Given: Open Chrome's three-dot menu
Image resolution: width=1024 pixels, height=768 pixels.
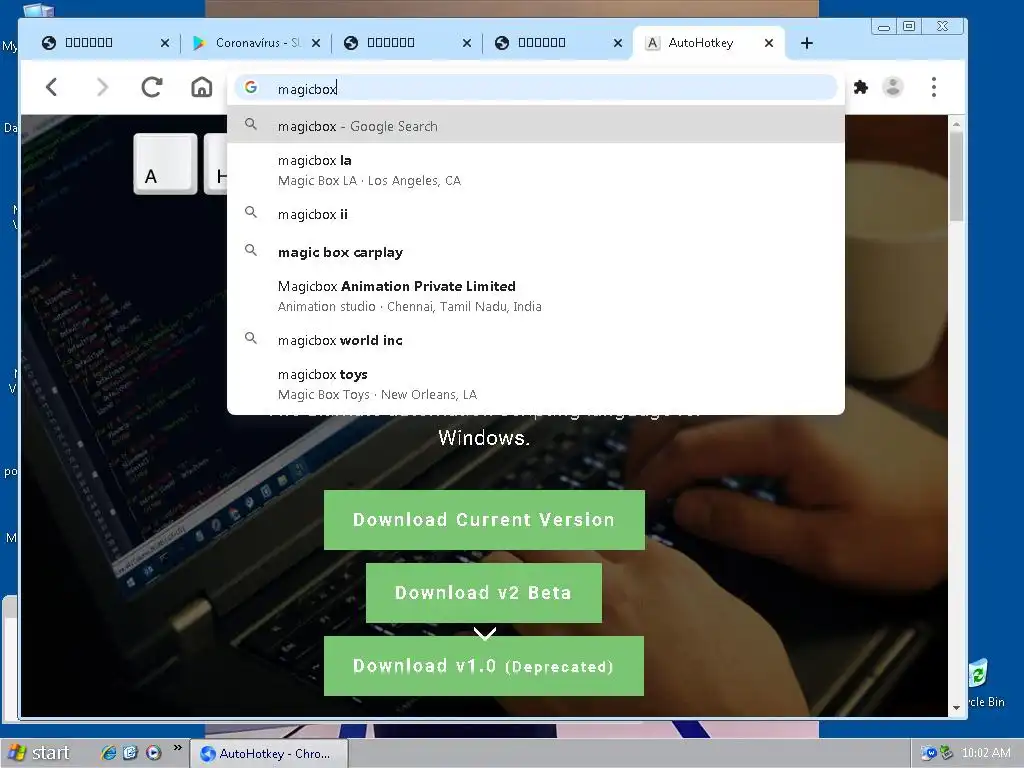Looking at the screenshot, I should (x=934, y=87).
